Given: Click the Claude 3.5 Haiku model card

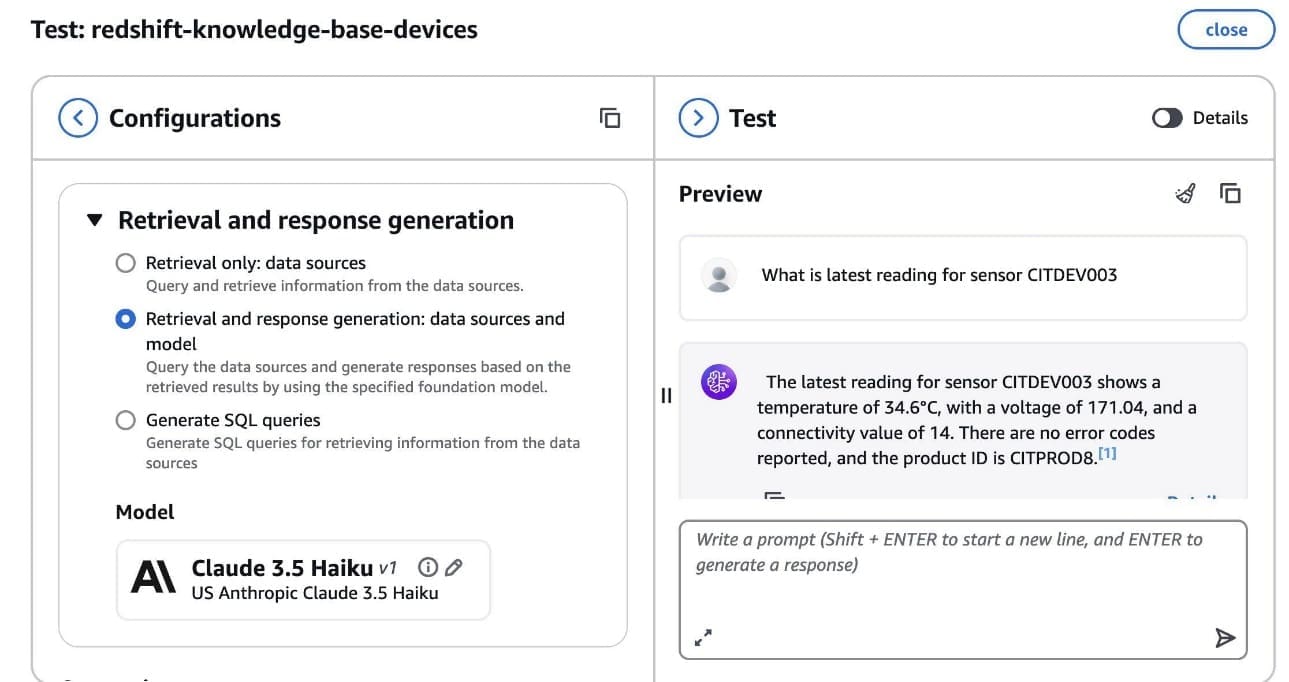Looking at the screenshot, I should click(x=303, y=580).
